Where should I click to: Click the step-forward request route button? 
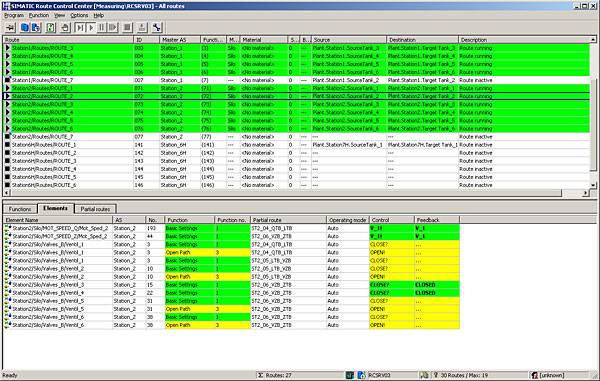point(80,28)
